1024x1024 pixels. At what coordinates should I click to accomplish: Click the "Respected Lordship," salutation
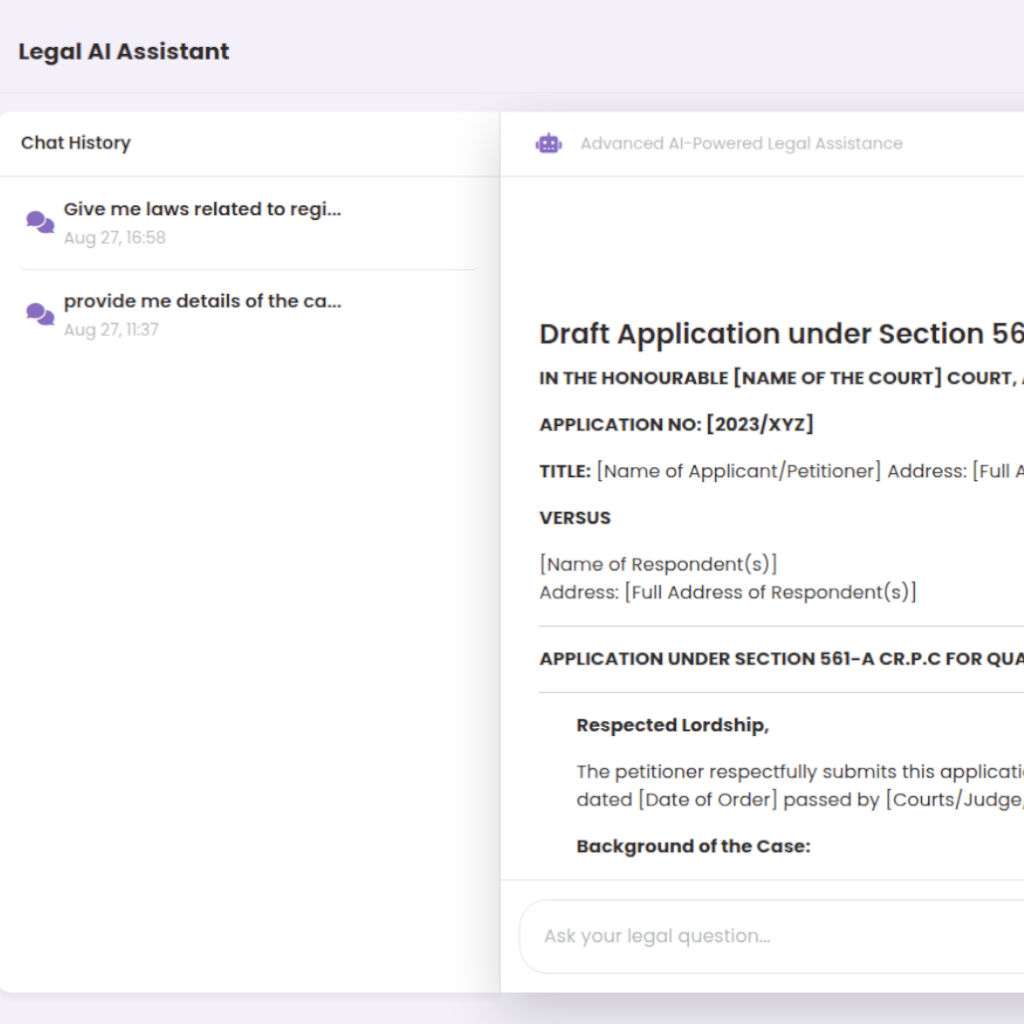coord(672,726)
